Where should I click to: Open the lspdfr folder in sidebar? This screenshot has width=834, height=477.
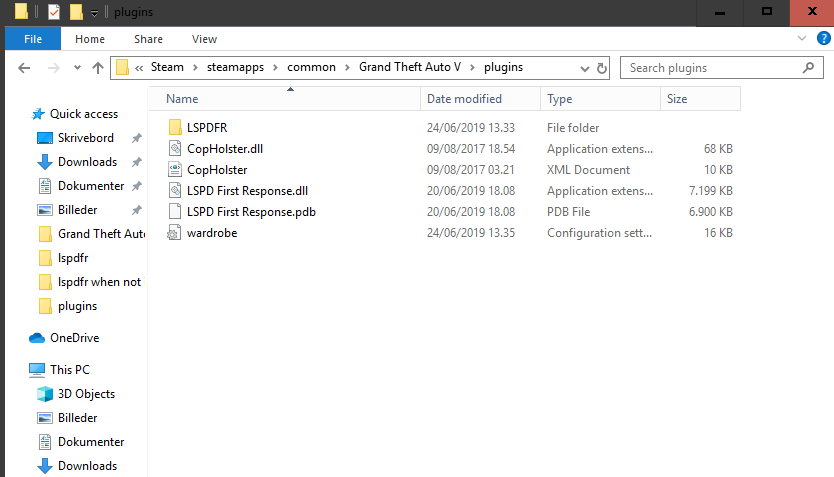pos(73,258)
